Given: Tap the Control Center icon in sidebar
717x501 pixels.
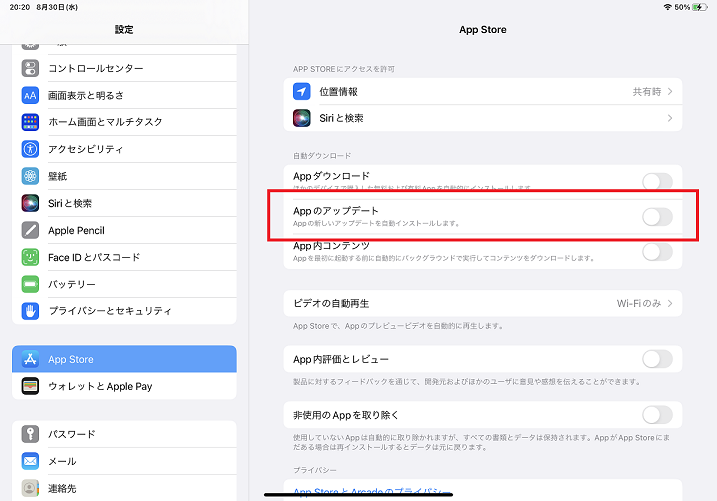Looking at the screenshot, I should (x=30, y=69).
